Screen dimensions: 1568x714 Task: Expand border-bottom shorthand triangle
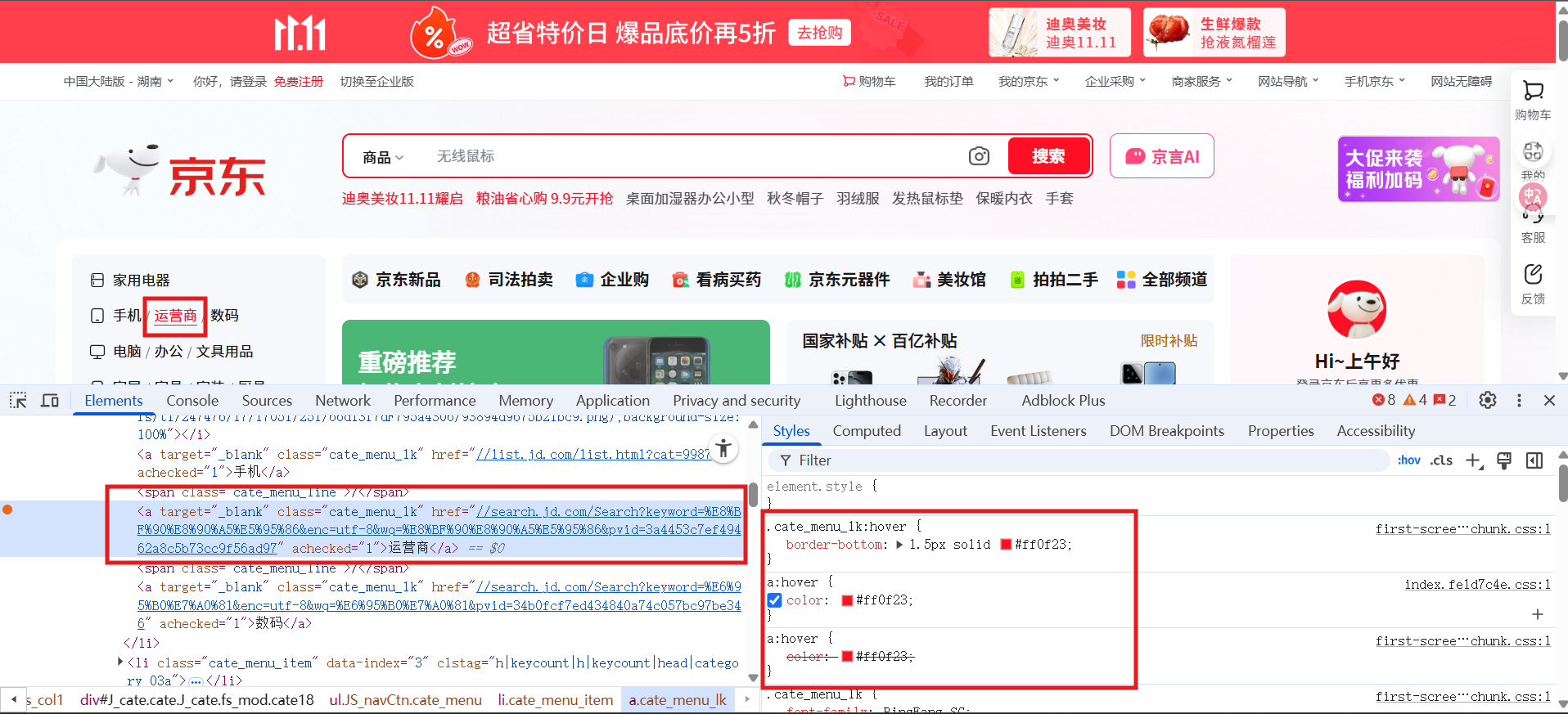coord(899,545)
